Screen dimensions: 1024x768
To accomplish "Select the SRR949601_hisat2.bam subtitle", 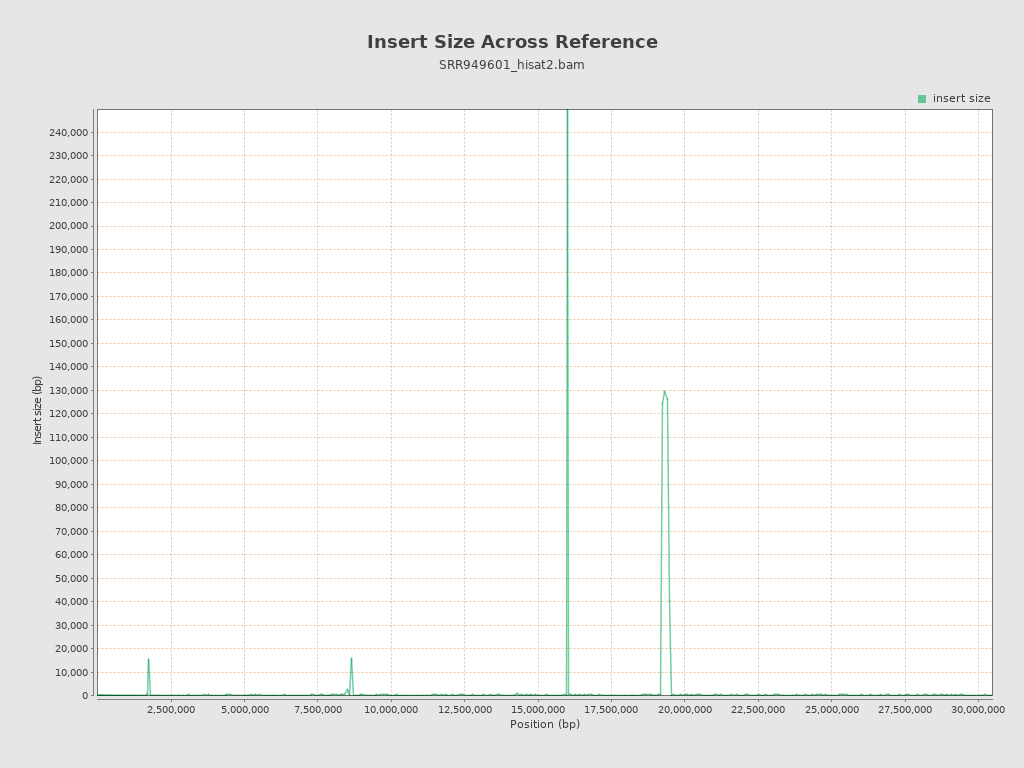I will tap(512, 65).
